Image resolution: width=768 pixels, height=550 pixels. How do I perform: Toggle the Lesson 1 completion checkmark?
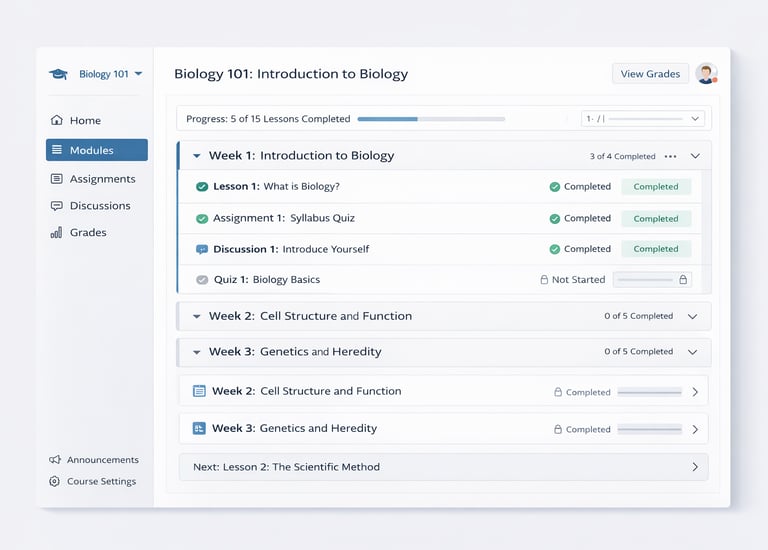click(202, 187)
